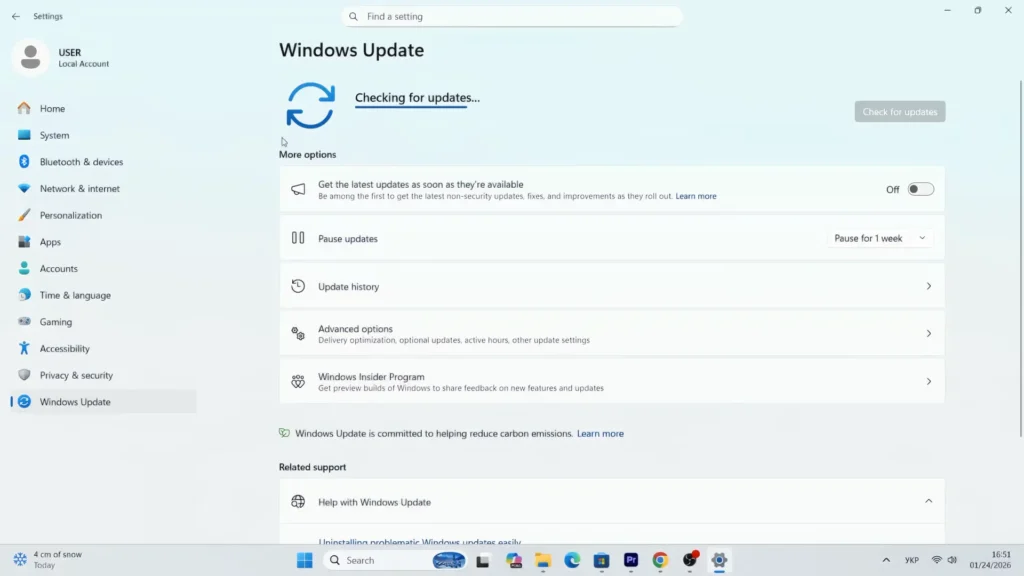This screenshot has width=1024, height=576.
Task: Open File Explorer from the taskbar
Action: [543, 560]
